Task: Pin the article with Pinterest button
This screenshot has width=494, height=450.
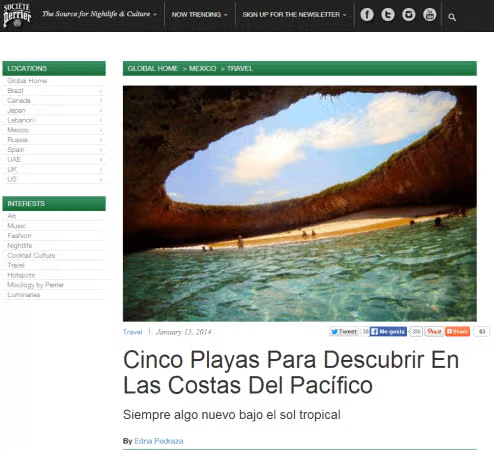Action: 434,332
